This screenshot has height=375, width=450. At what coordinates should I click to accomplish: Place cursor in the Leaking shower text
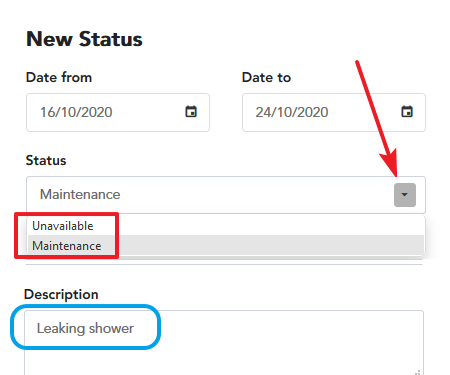pyautogui.click(x=85, y=329)
